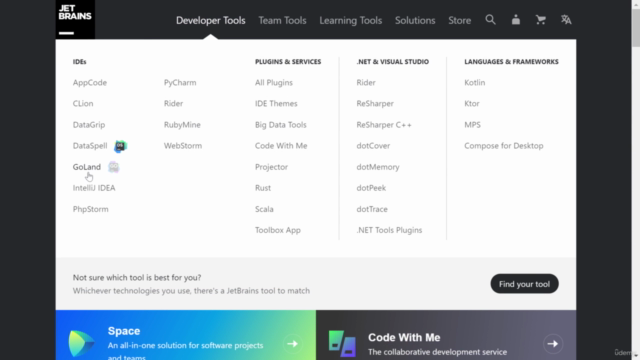Viewport: 640px width, 360px height.
Task: Open the dotMemory link
Action: pos(378,167)
